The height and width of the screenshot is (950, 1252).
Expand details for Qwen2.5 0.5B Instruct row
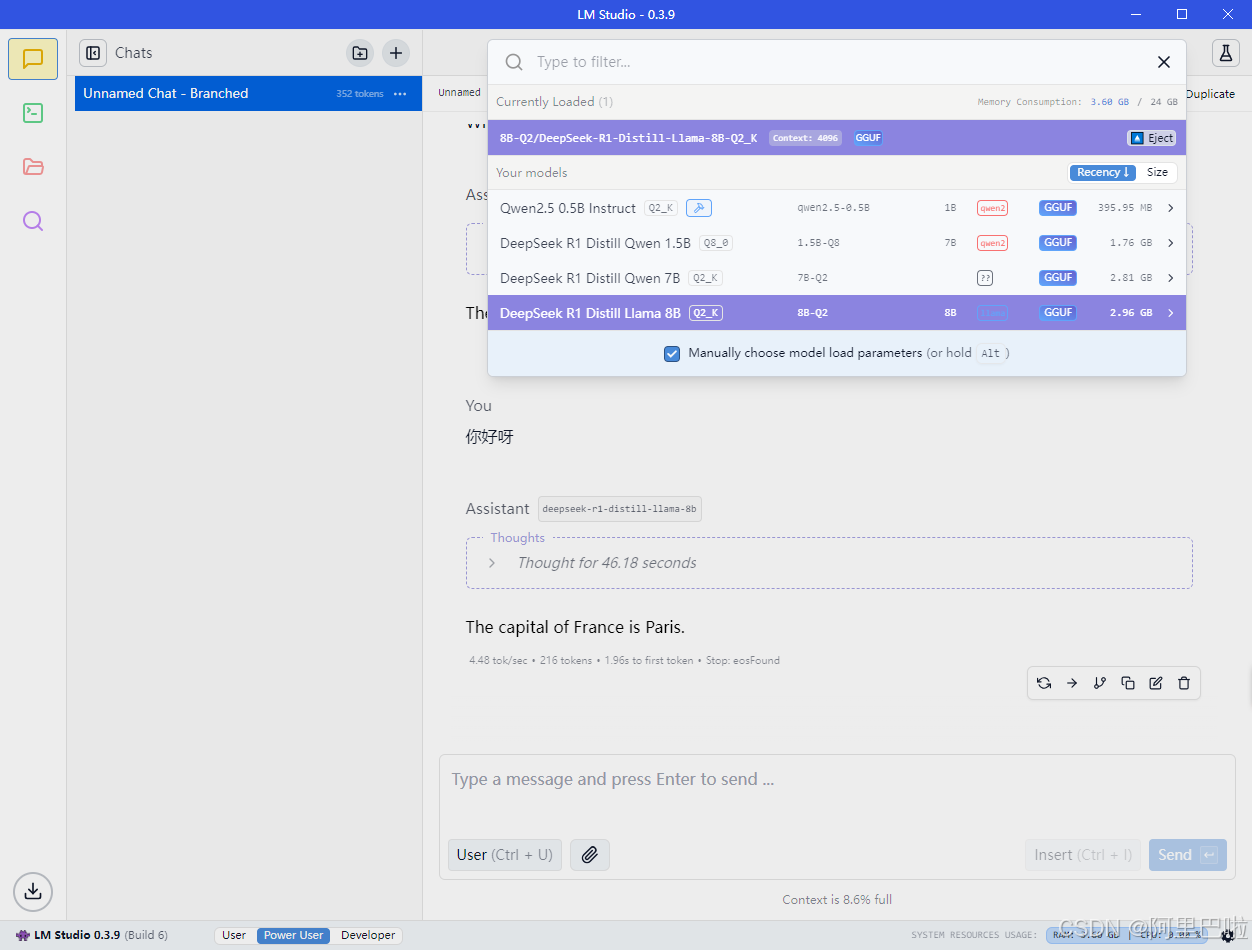(1170, 208)
